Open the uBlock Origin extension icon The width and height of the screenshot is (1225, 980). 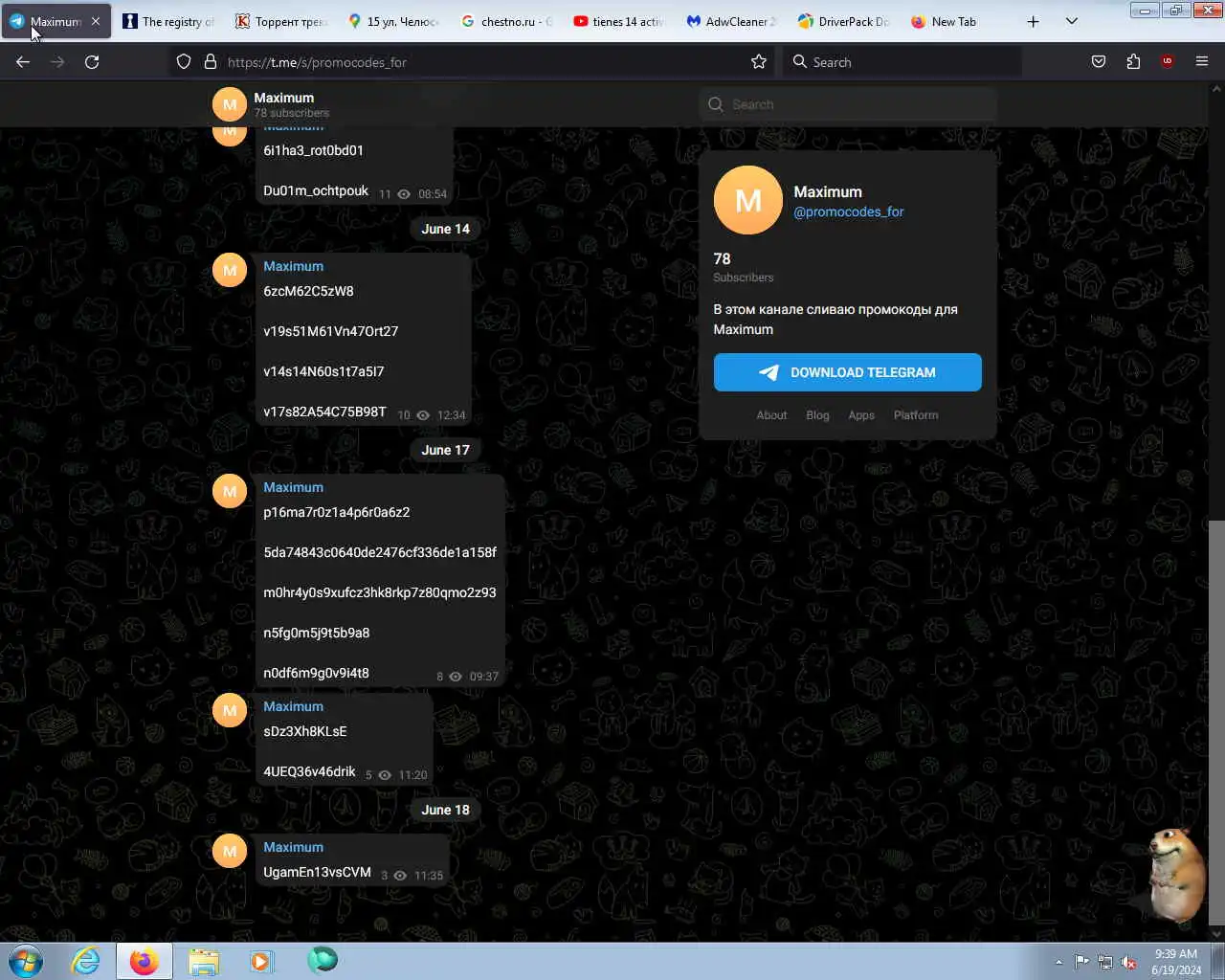pyautogui.click(x=1167, y=62)
